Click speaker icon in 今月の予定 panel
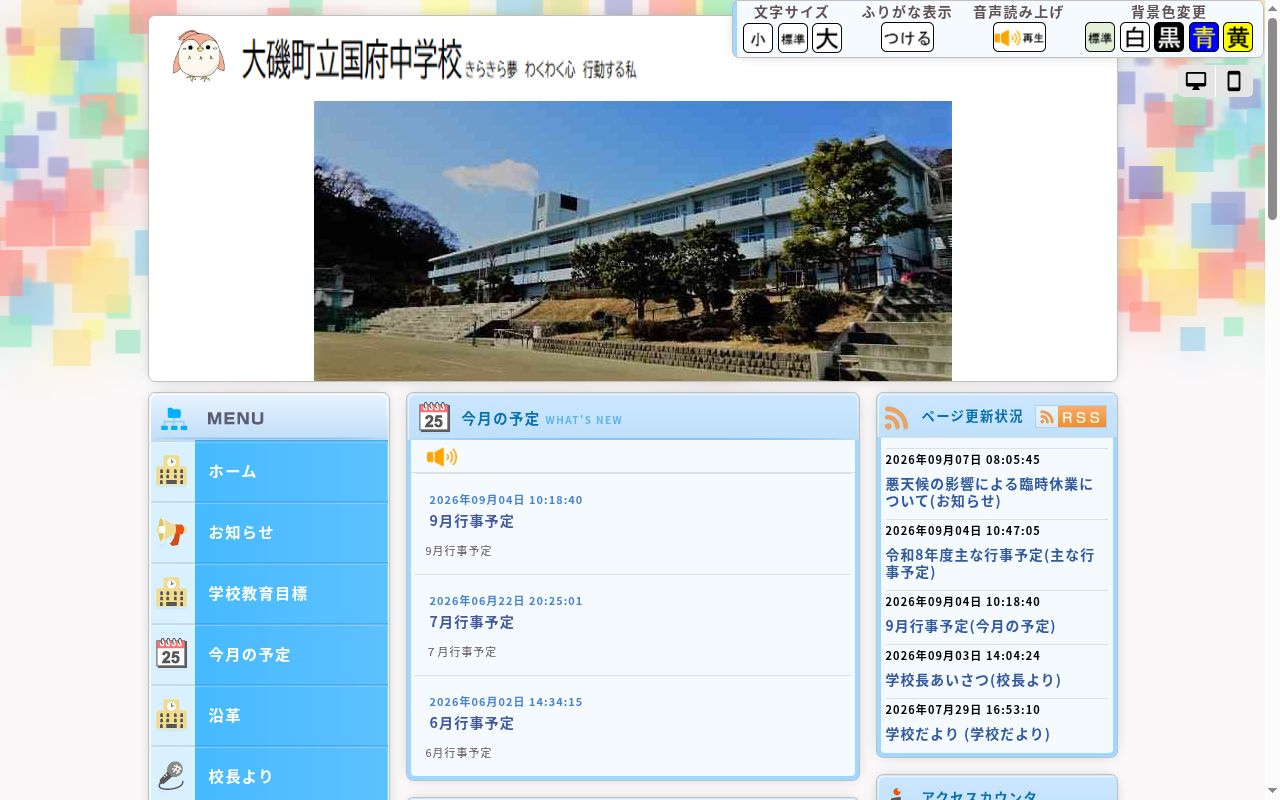Image resolution: width=1280 pixels, height=800 pixels. pyautogui.click(x=442, y=457)
